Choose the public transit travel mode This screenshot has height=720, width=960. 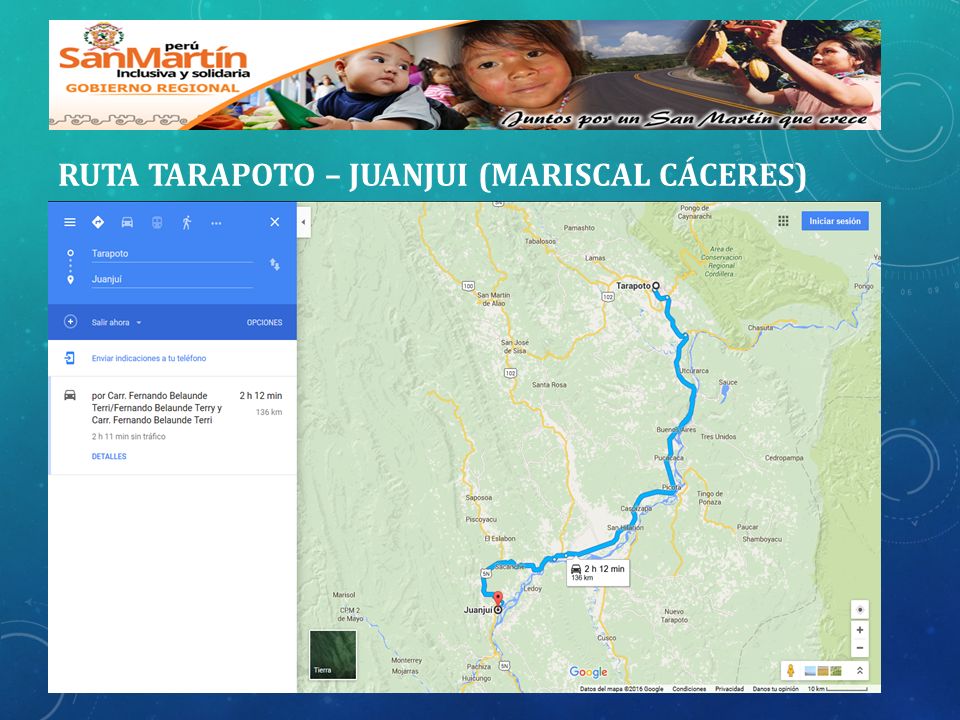157,222
